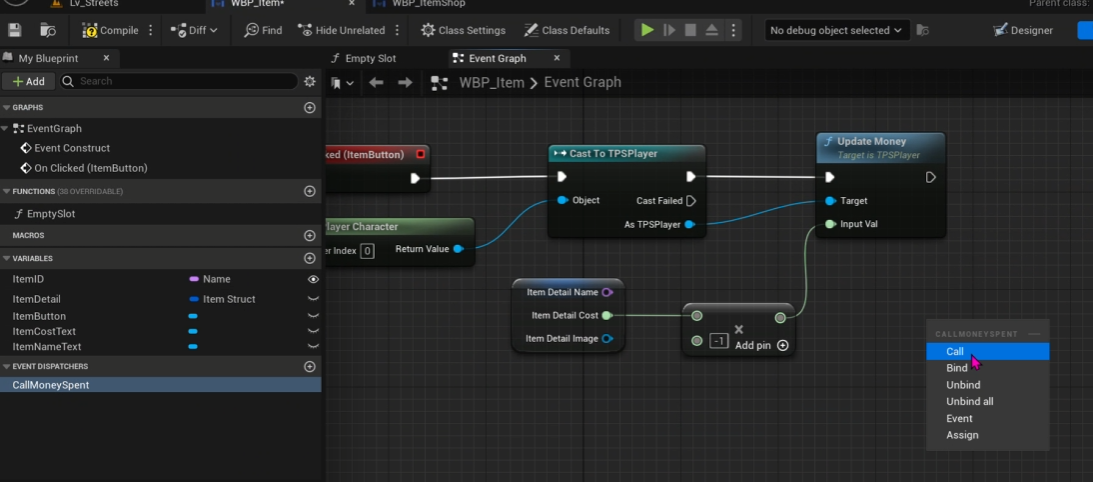Viewport: 1093px width, 482px height.
Task: Collapse the VARIABLES section
Action: coord(6,258)
